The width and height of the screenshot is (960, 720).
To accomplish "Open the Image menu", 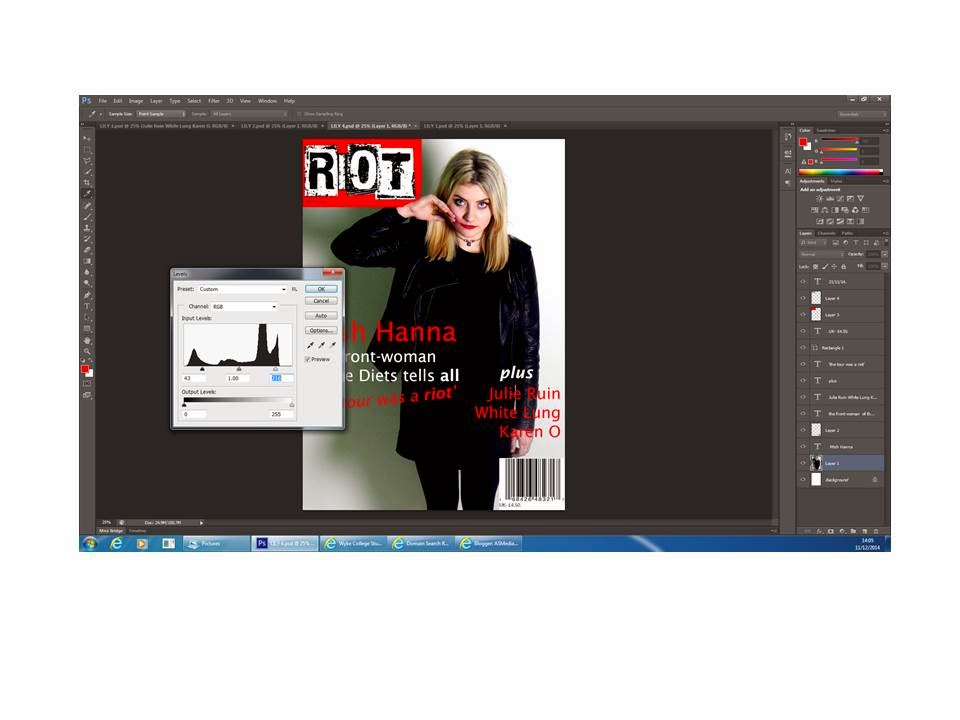I will [136, 101].
